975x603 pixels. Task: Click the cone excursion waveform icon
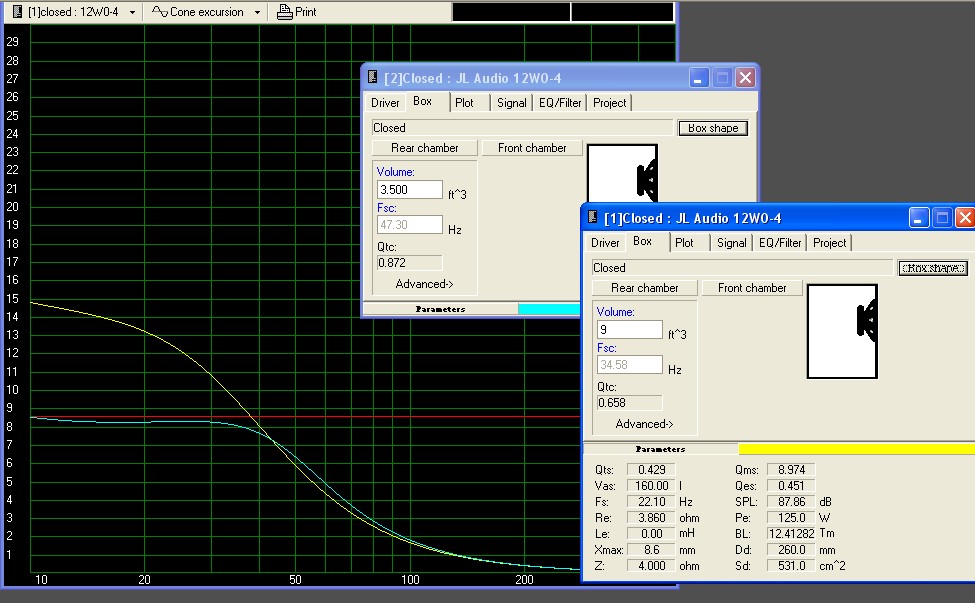(160, 12)
